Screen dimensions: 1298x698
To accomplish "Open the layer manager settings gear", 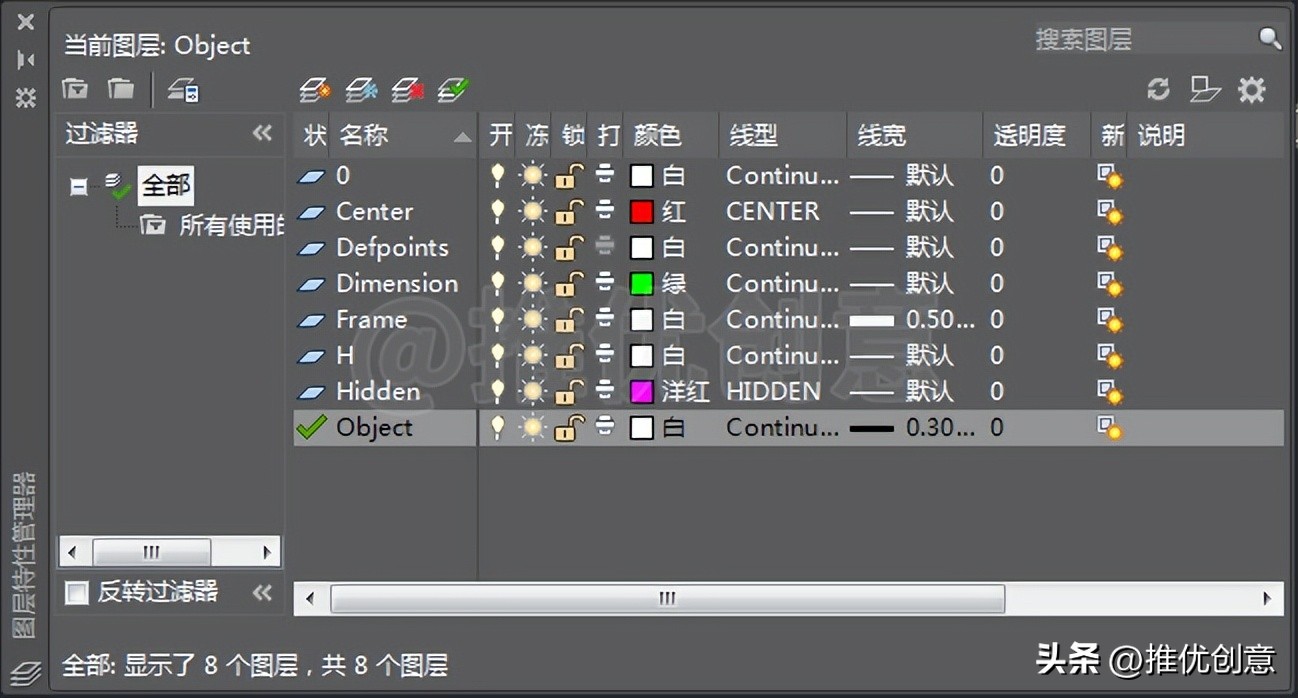I will pos(1252,89).
